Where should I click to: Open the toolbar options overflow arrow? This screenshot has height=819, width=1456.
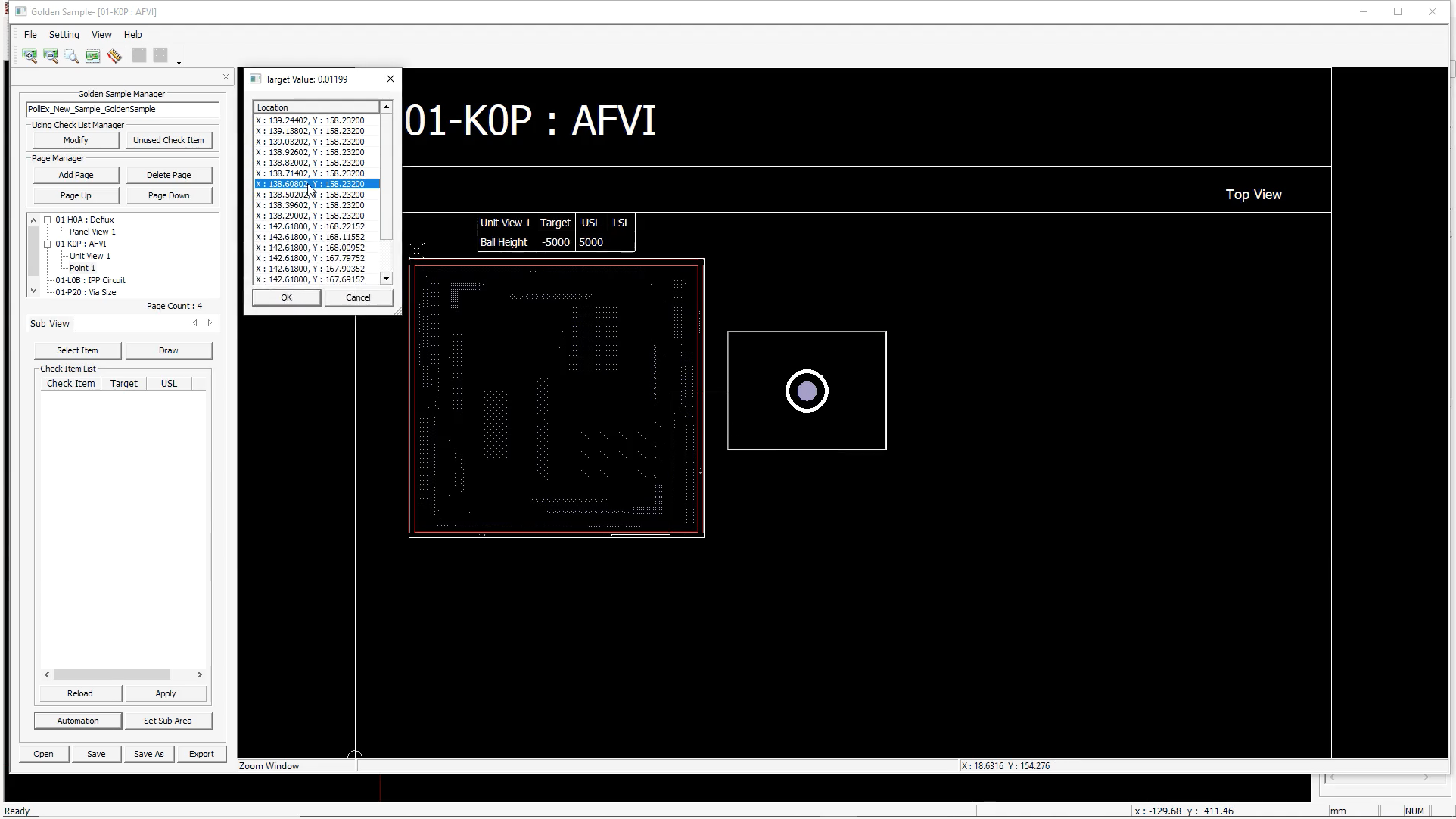(179, 63)
